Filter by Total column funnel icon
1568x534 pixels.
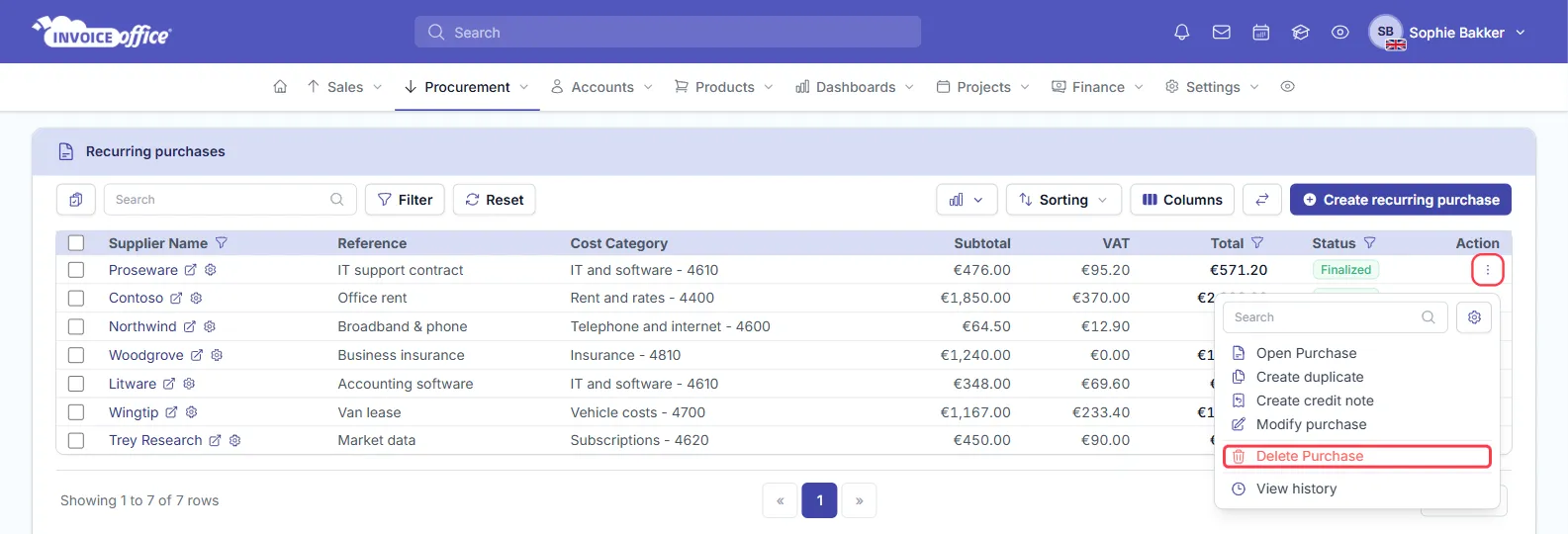pos(1257,242)
